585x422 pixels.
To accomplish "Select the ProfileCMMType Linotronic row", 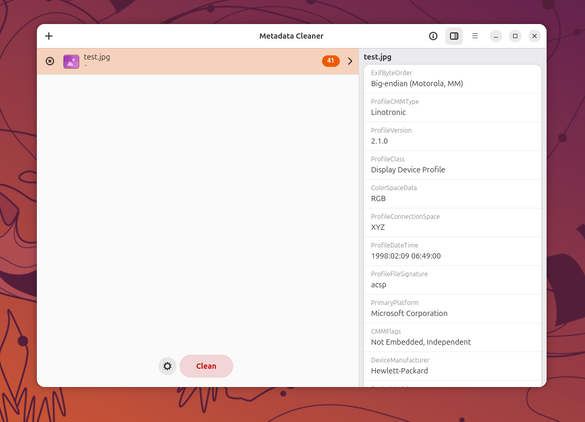I will (x=452, y=107).
